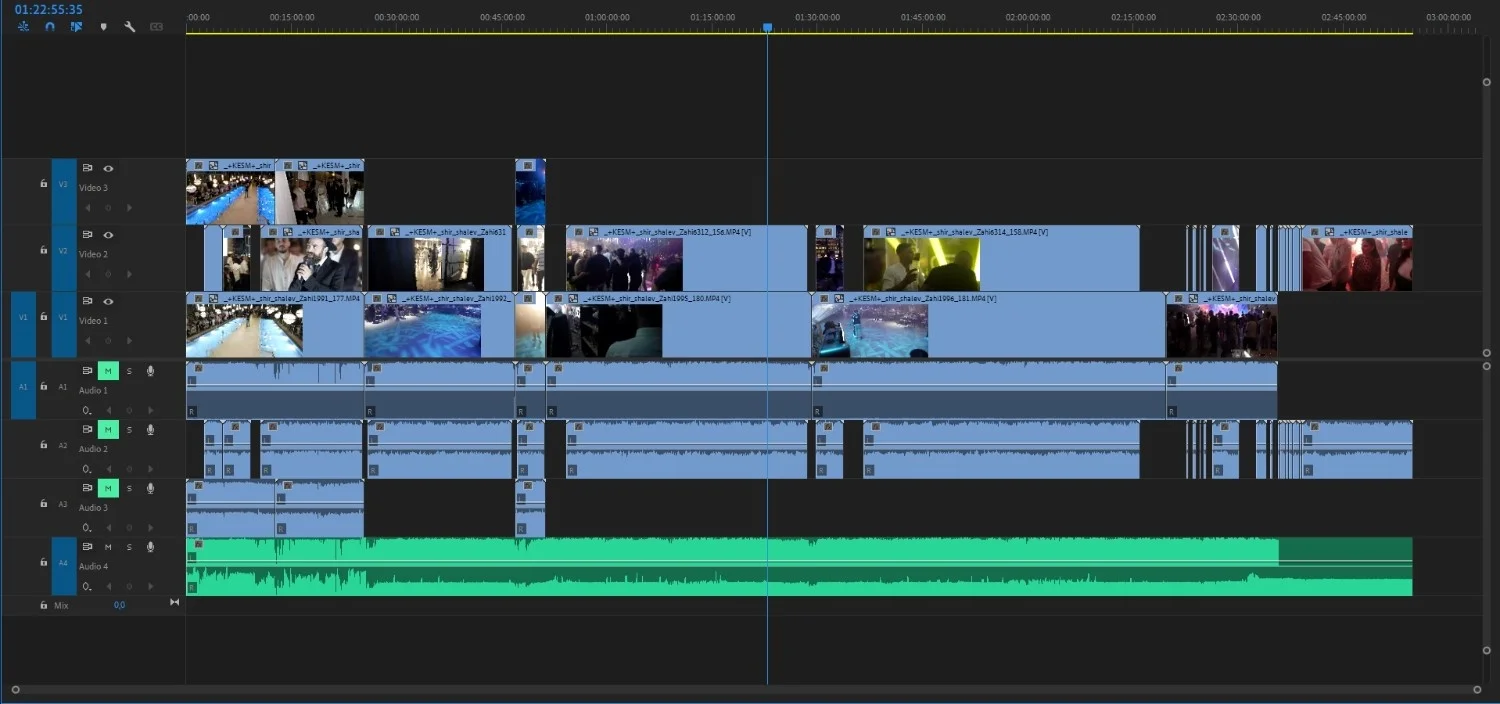
Task: Open Audio 1 keyframe display dropdown
Action: (87, 410)
